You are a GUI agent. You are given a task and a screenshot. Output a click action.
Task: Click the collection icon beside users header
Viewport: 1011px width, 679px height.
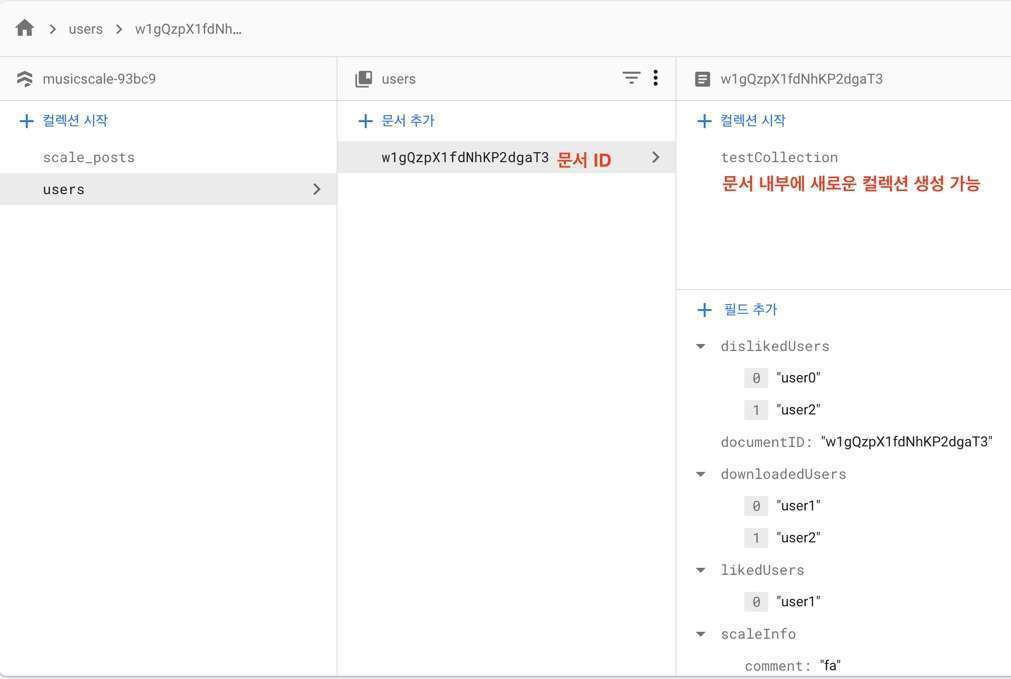click(x=364, y=79)
